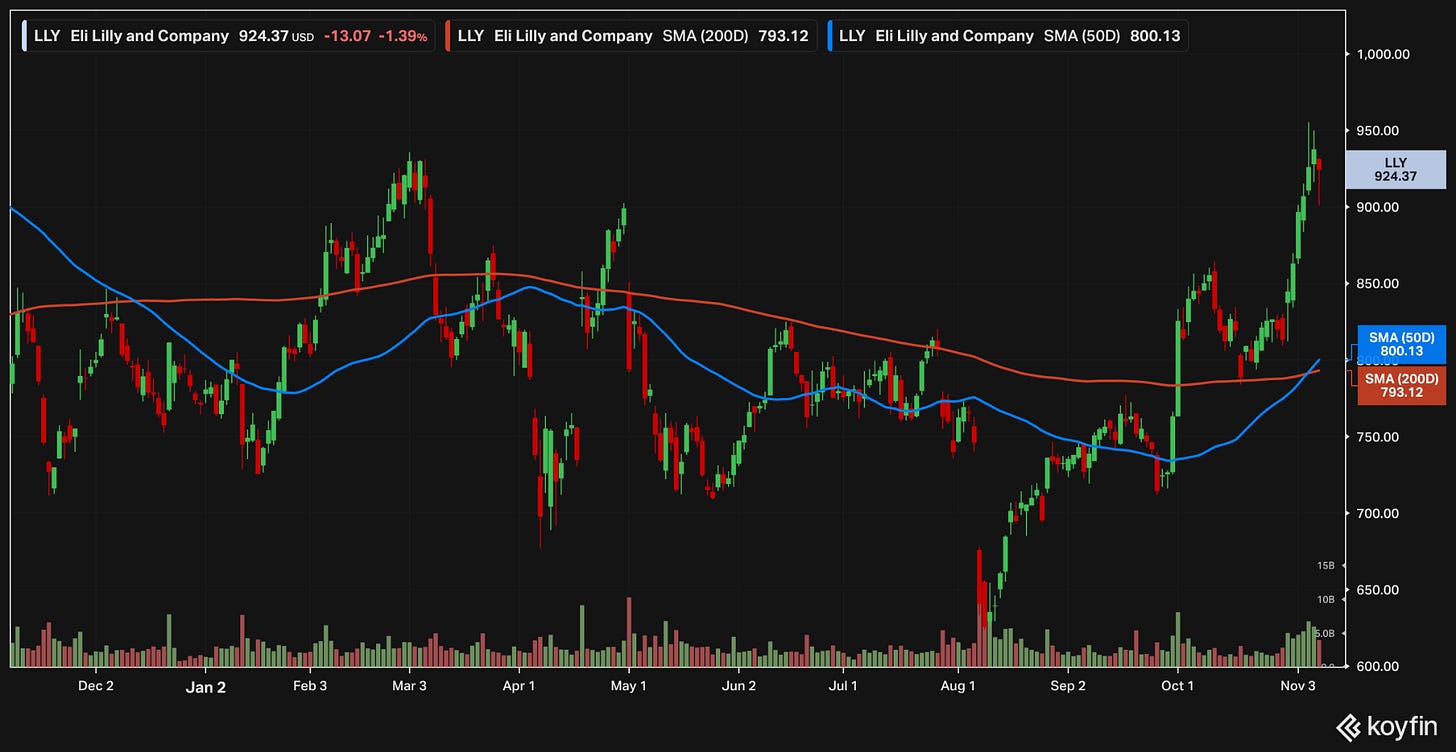Click the 750.00 price axis tick

[x=1377, y=437]
